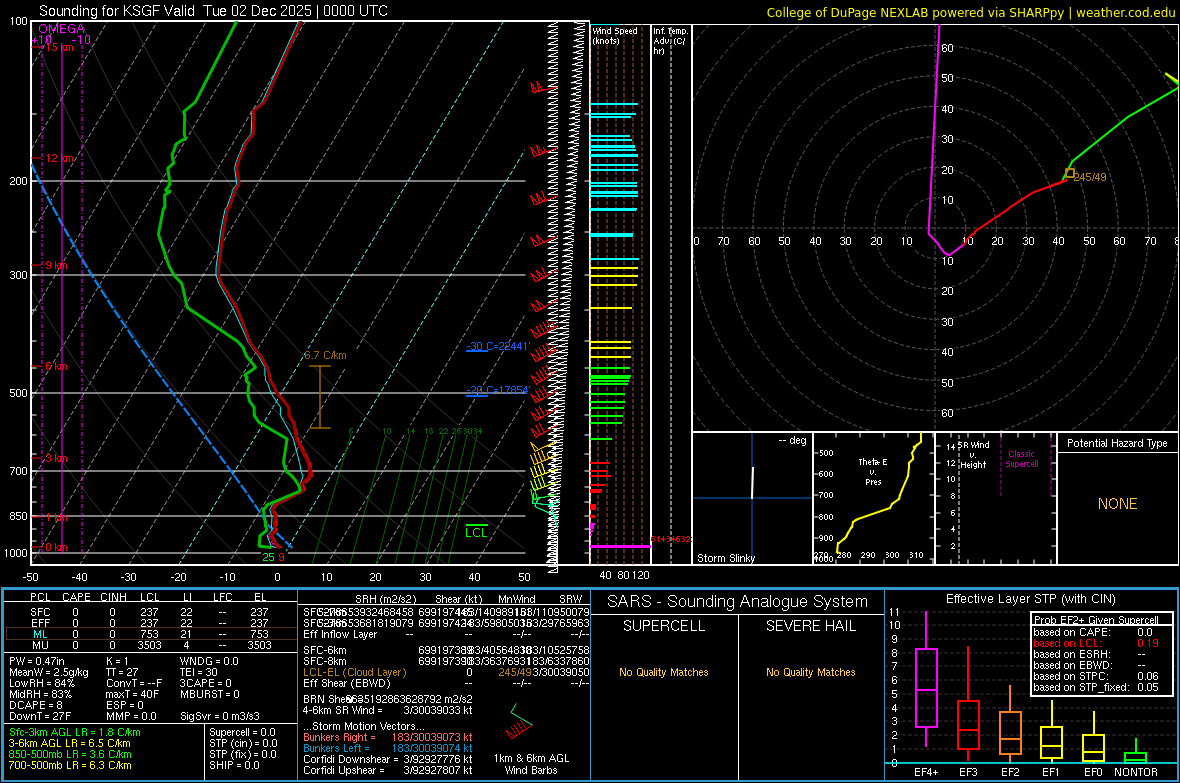Click the red based on LCL: 0.19 line

[1096, 643]
